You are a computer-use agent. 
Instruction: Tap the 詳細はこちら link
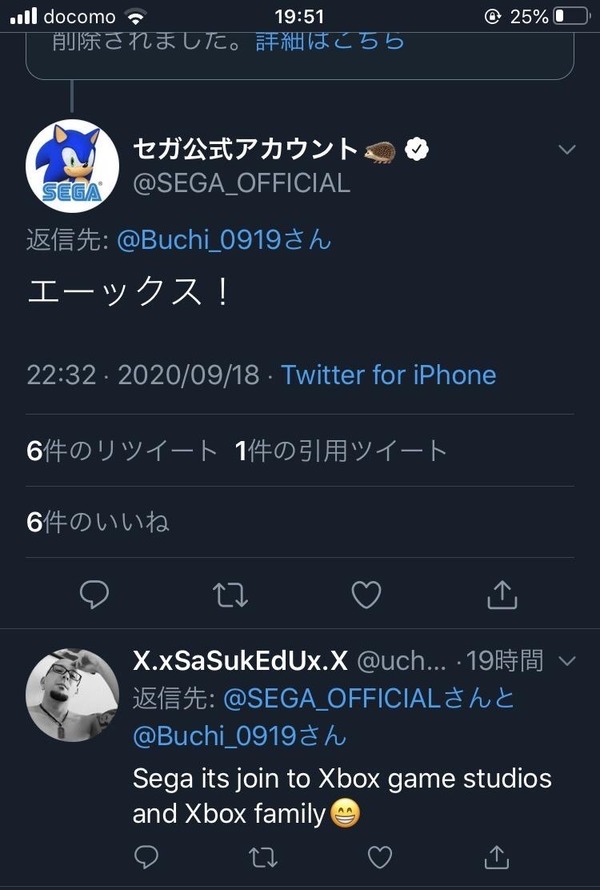[330, 42]
